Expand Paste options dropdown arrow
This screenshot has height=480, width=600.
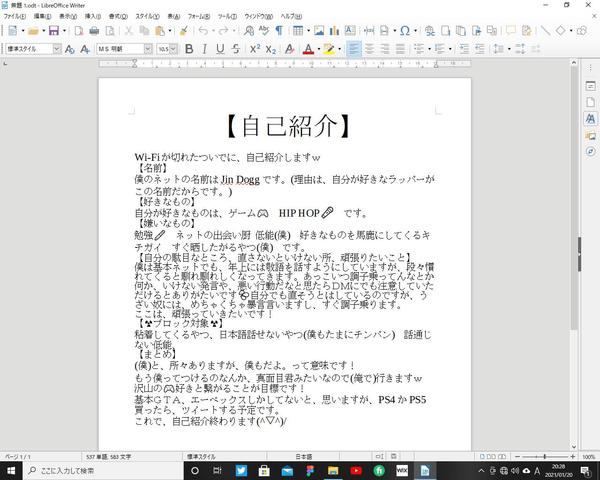[170, 31]
